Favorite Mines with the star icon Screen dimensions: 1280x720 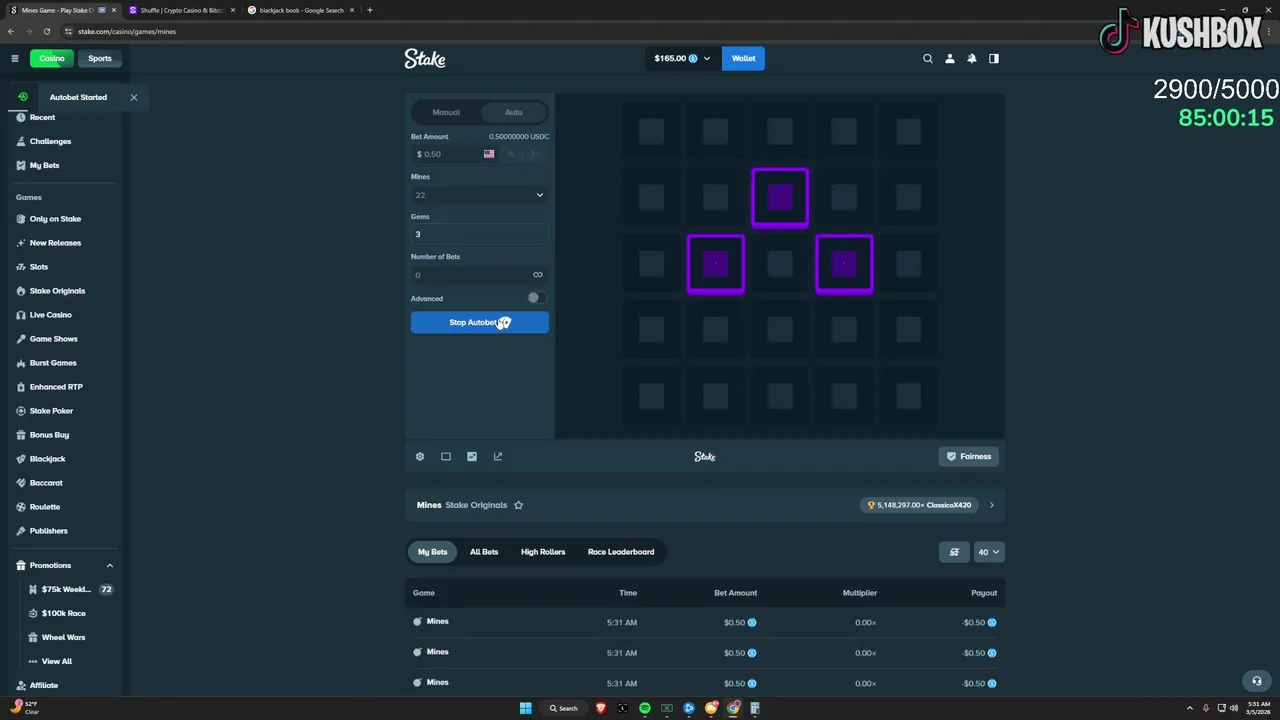click(518, 505)
